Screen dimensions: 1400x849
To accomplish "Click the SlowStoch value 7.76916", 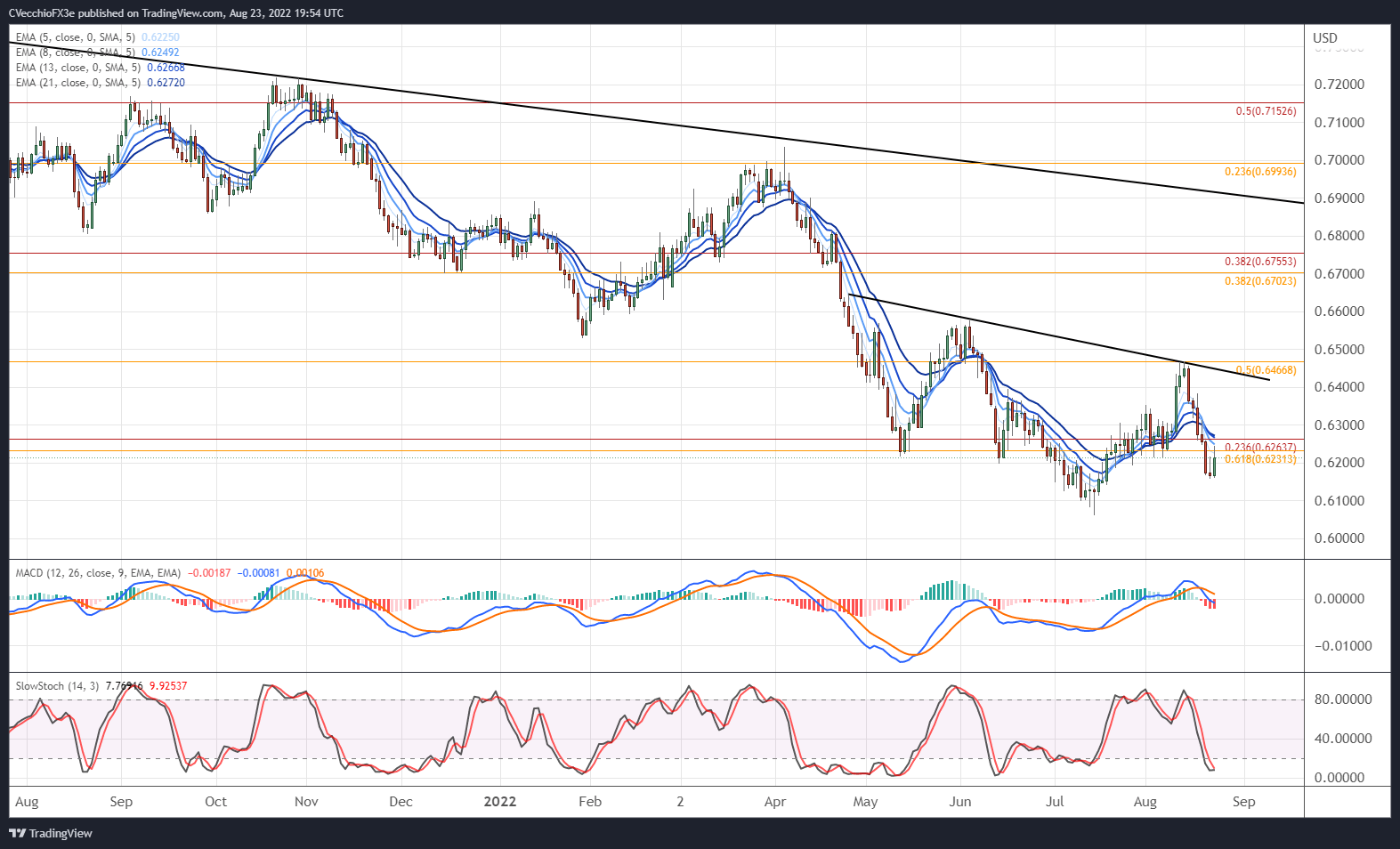I will point(124,686).
